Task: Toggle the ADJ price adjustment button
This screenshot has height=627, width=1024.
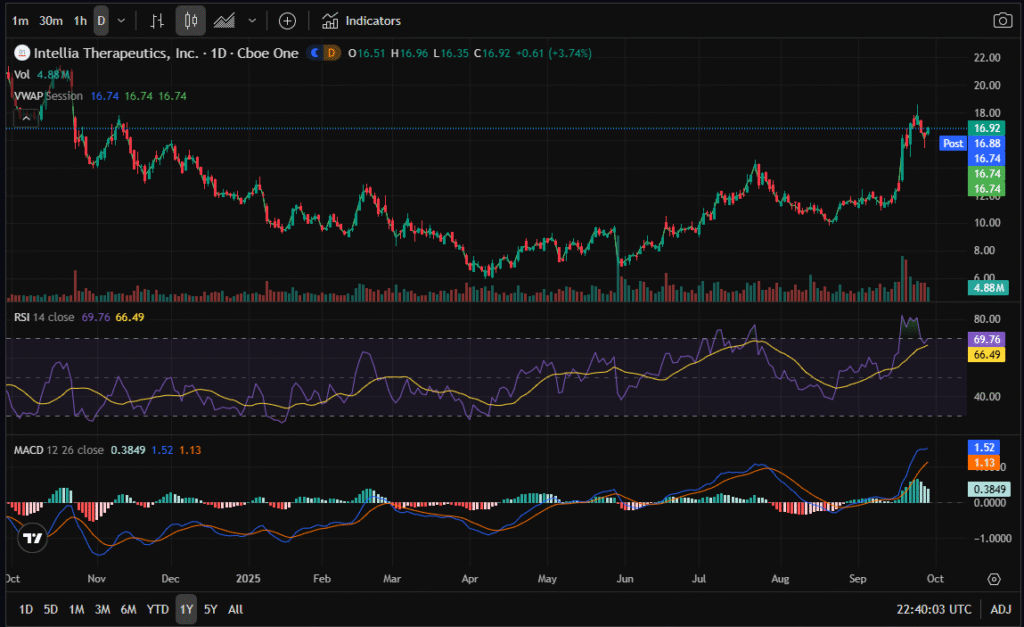Action: 1000,609
